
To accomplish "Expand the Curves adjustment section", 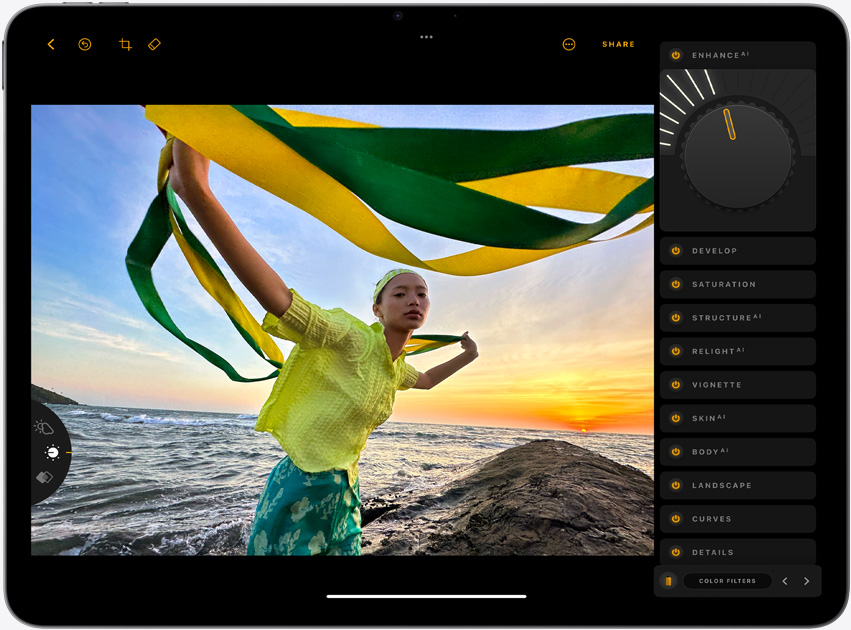I will (737, 518).
